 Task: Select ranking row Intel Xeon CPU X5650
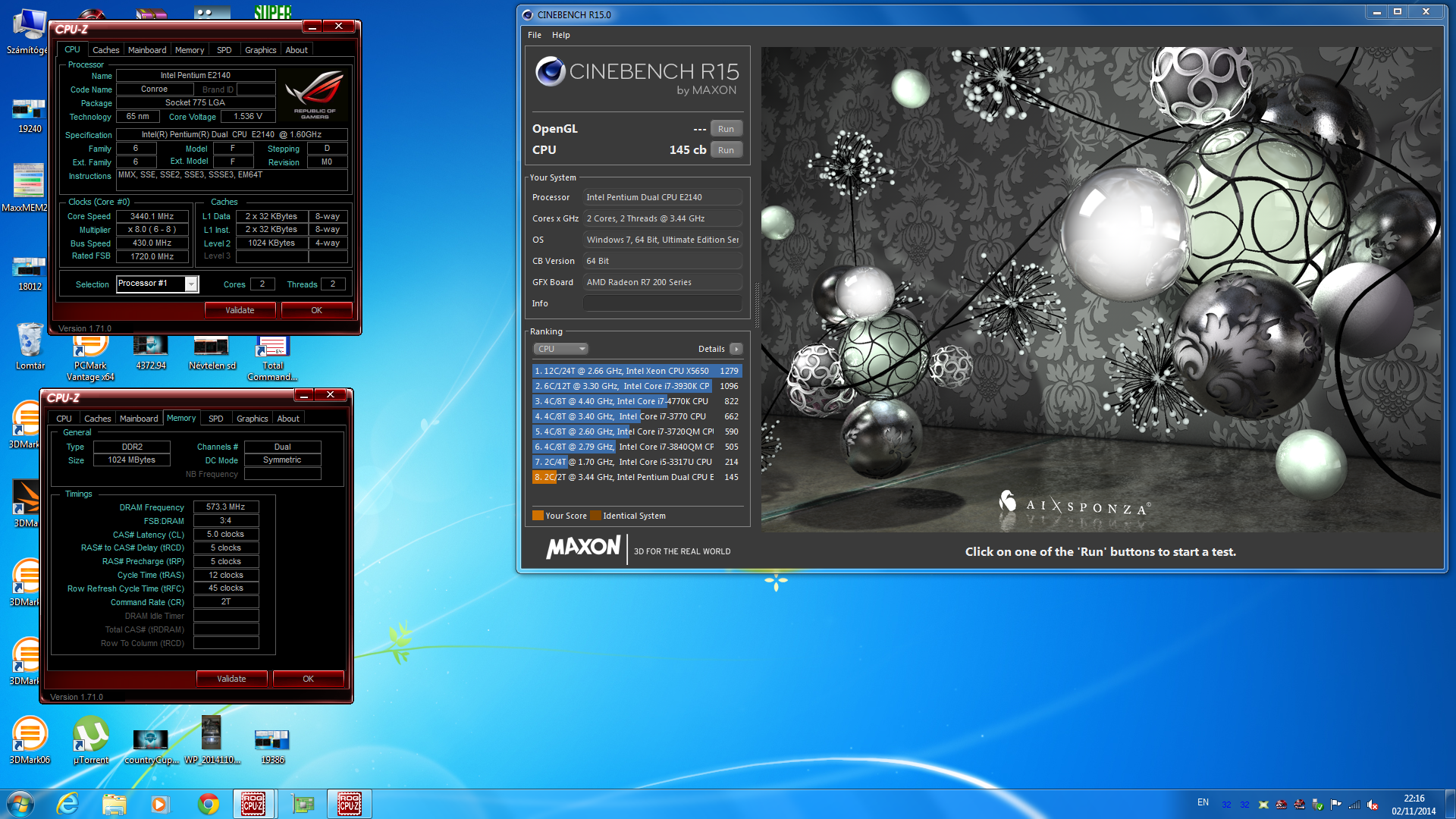[x=637, y=371]
